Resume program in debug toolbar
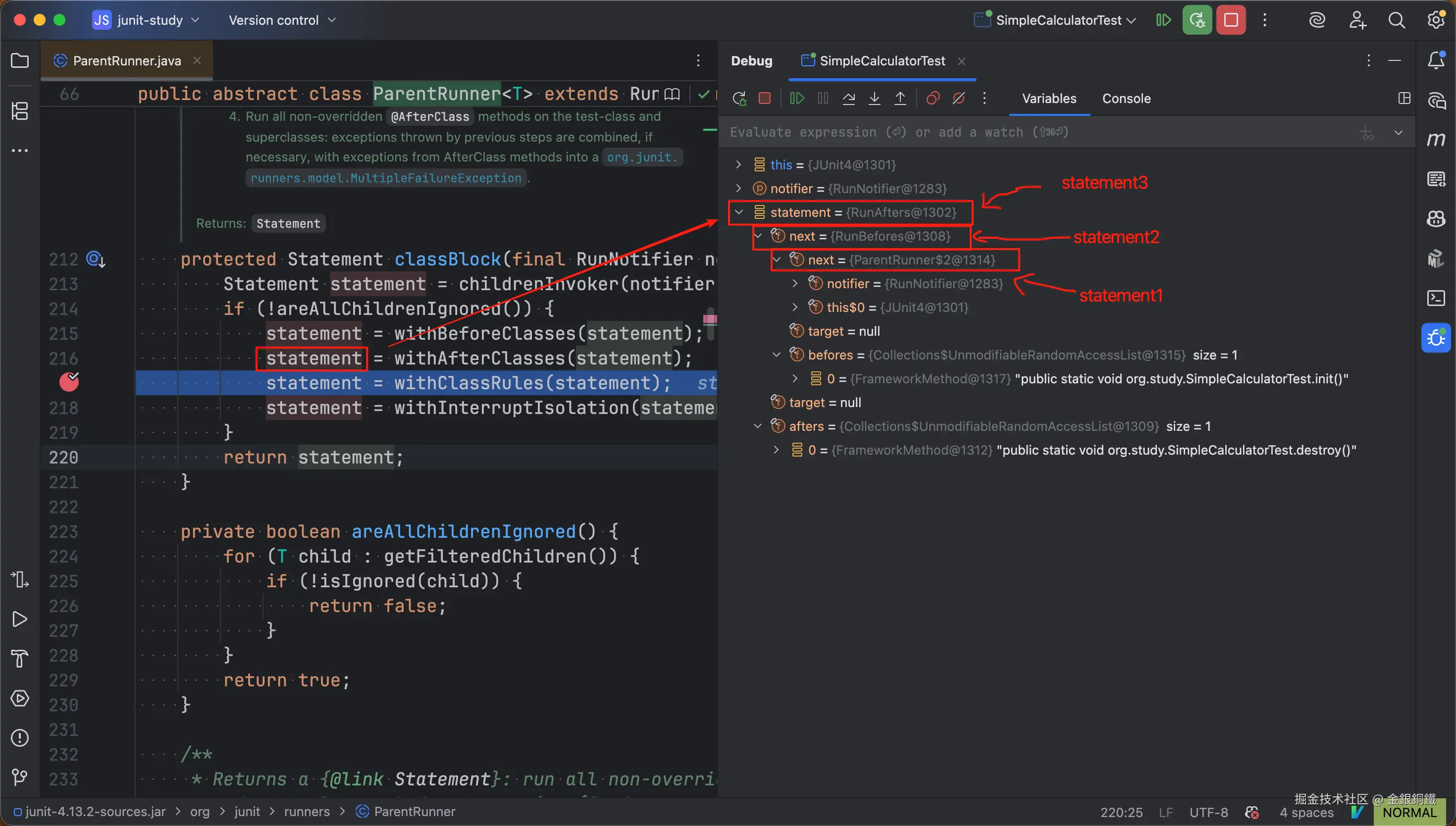 [797, 99]
